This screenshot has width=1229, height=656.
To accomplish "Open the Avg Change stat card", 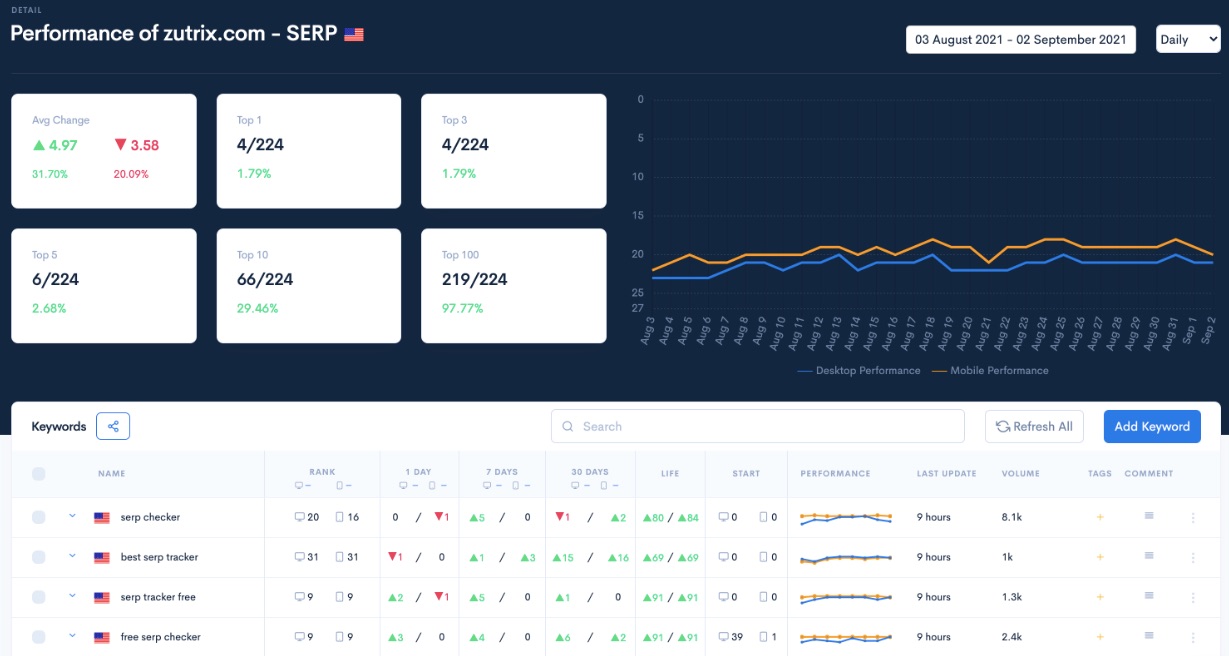I will tap(103, 151).
